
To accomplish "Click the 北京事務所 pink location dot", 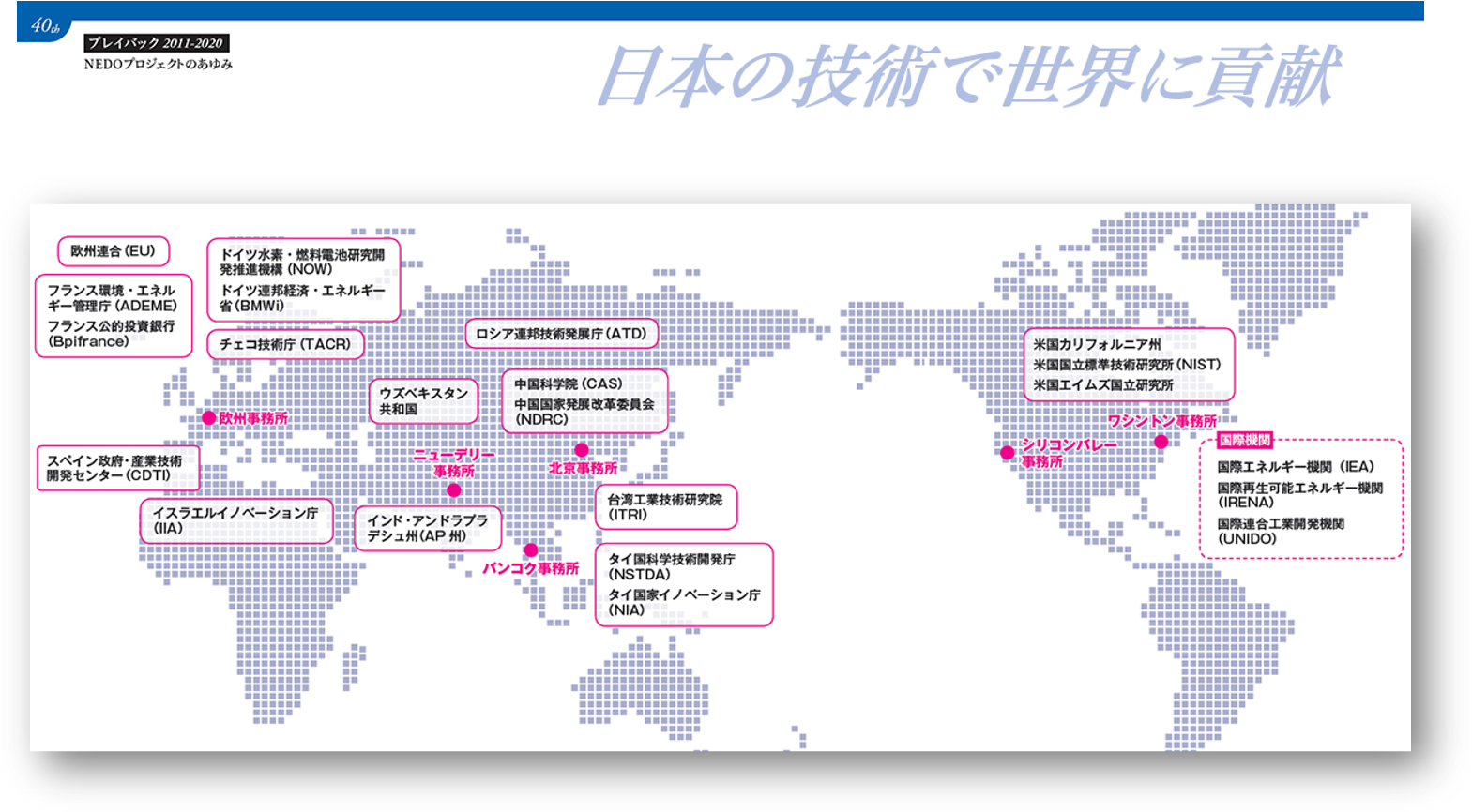I will pyautogui.click(x=582, y=450).
